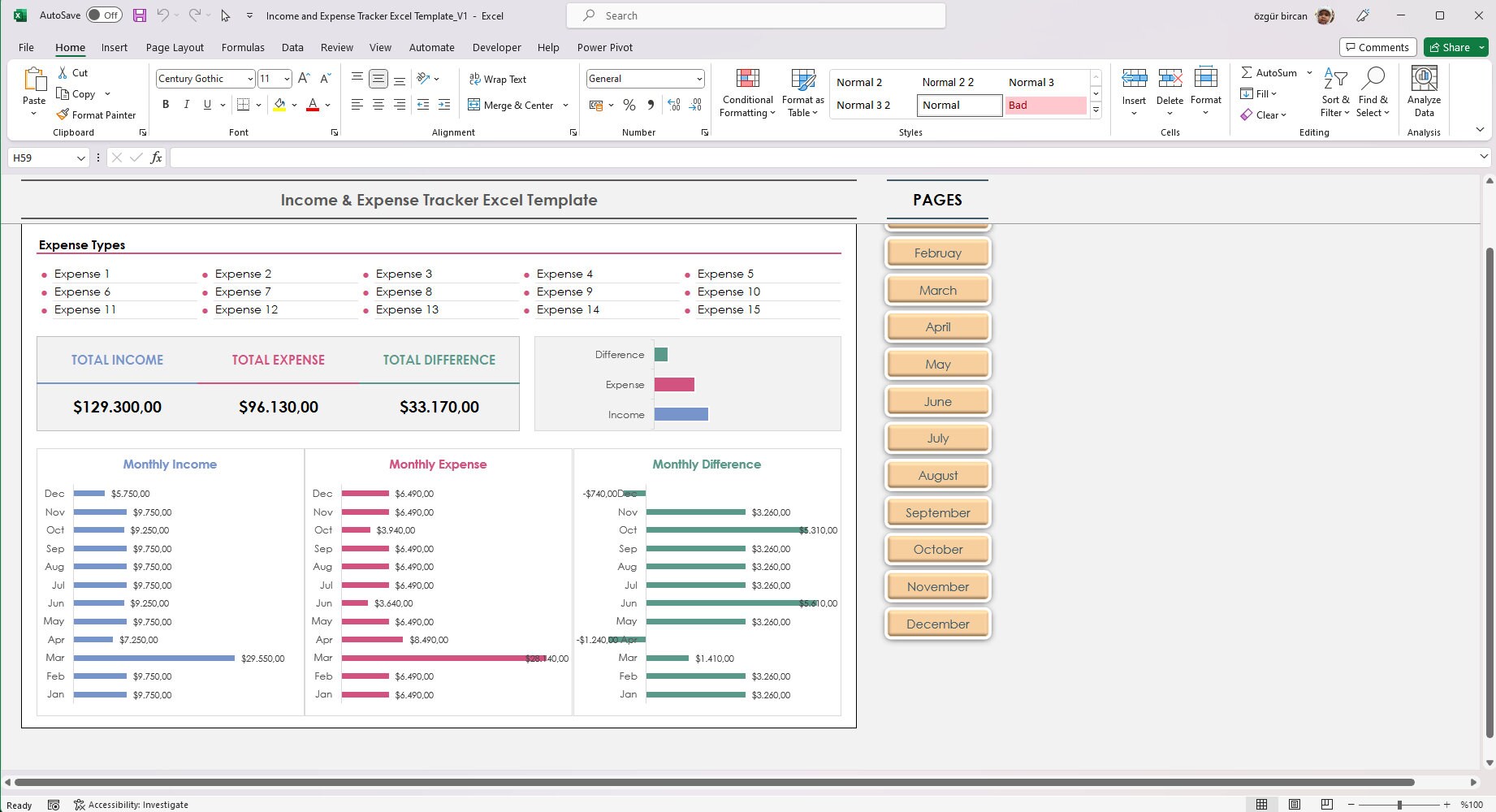Image resolution: width=1496 pixels, height=812 pixels.
Task: Switch to the Formulas tab
Action: (x=243, y=47)
